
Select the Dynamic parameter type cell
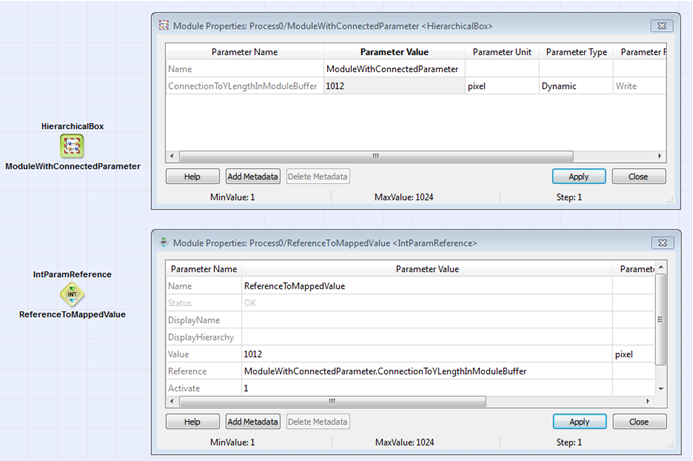coord(574,87)
